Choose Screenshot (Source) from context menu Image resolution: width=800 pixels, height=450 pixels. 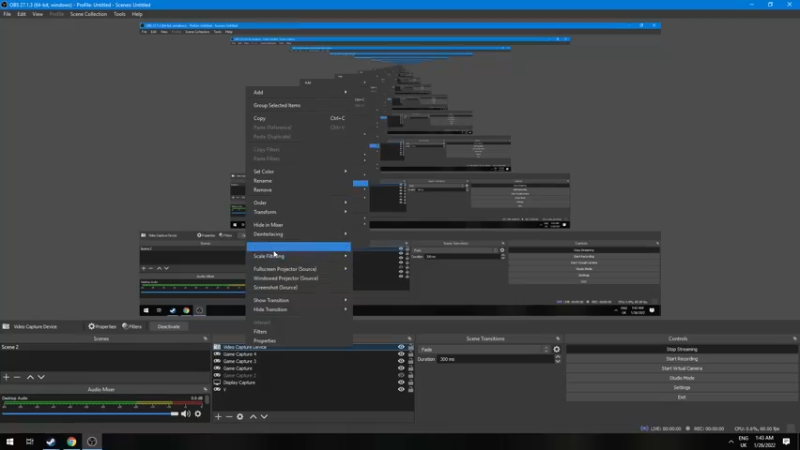click(299, 287)
